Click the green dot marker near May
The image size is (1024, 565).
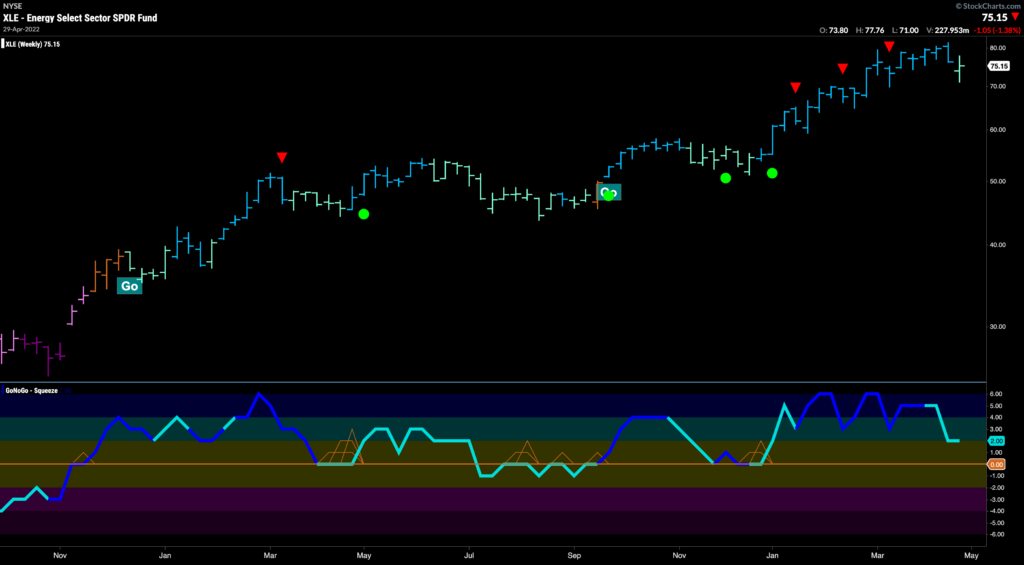[x=364, y=214]
